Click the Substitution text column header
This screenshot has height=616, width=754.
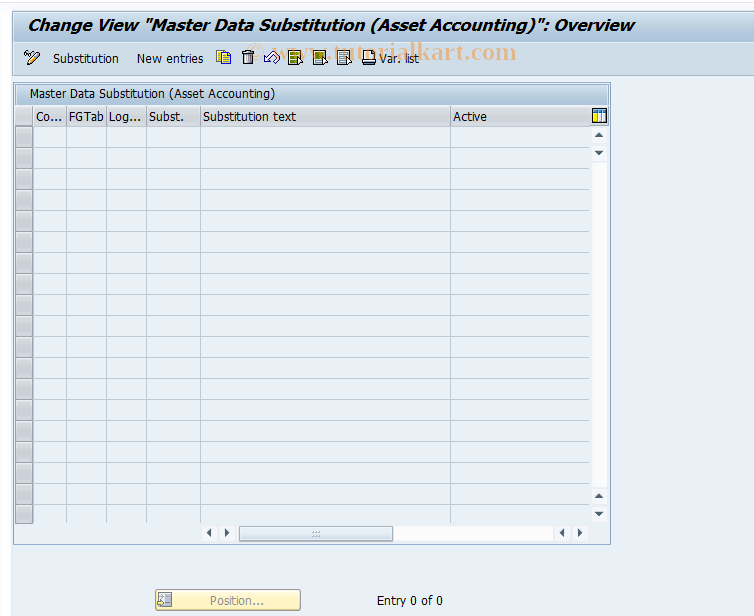pyautogui.click(x=325, y=117)
